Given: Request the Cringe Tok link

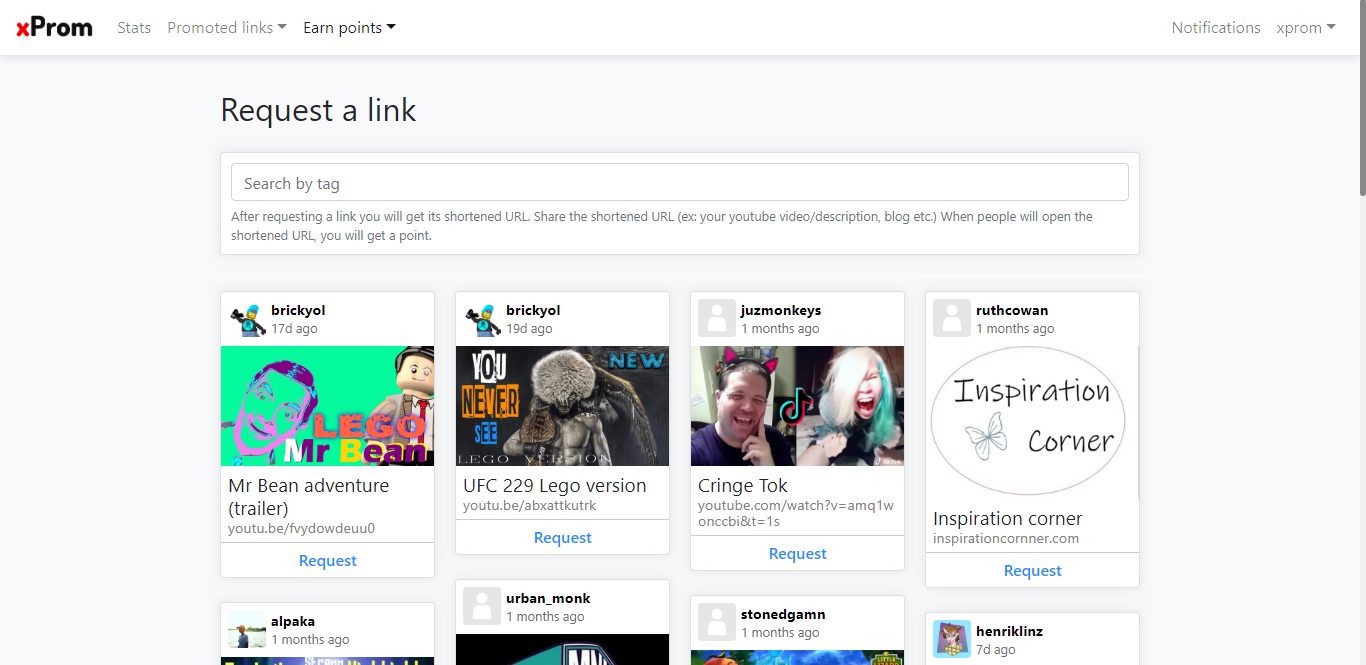Looking at the screenshot, I should 798,554.
